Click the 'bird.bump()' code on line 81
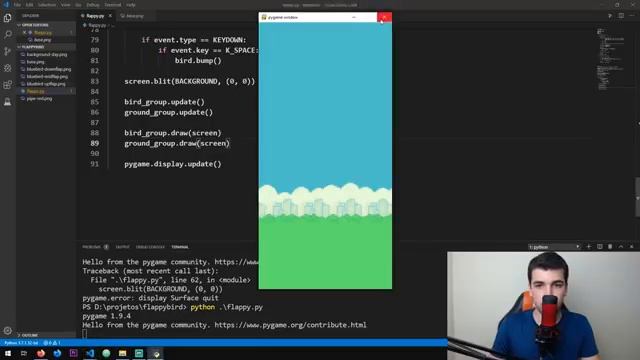 [198, 60]
